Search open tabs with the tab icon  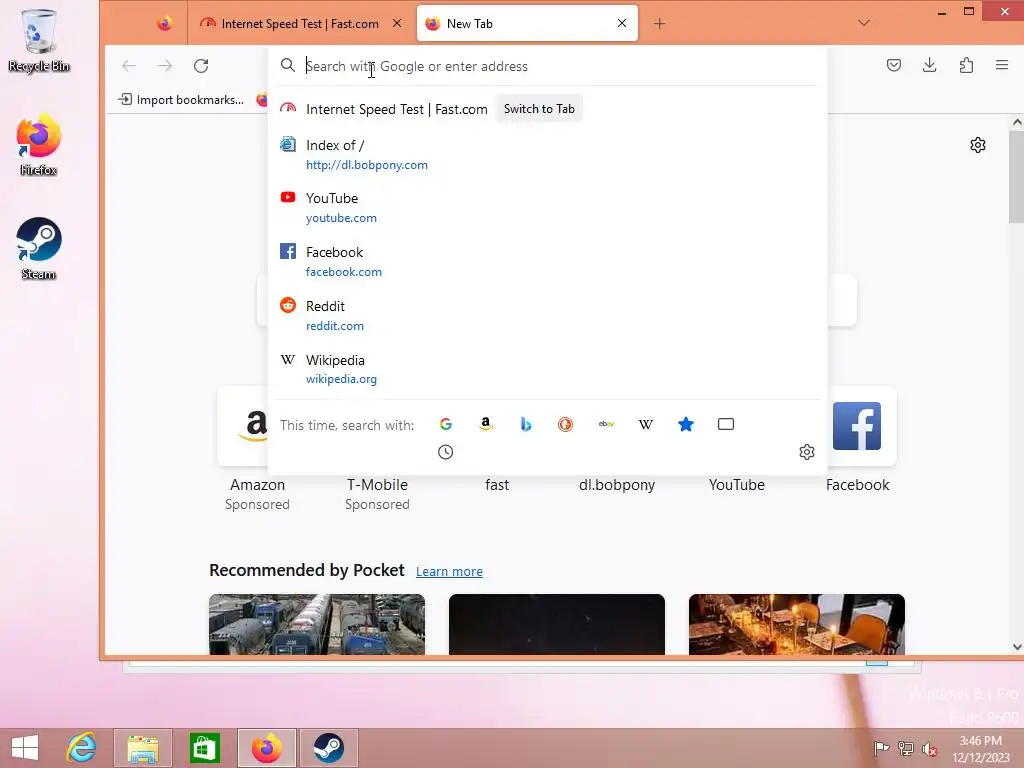coord(726,424)
